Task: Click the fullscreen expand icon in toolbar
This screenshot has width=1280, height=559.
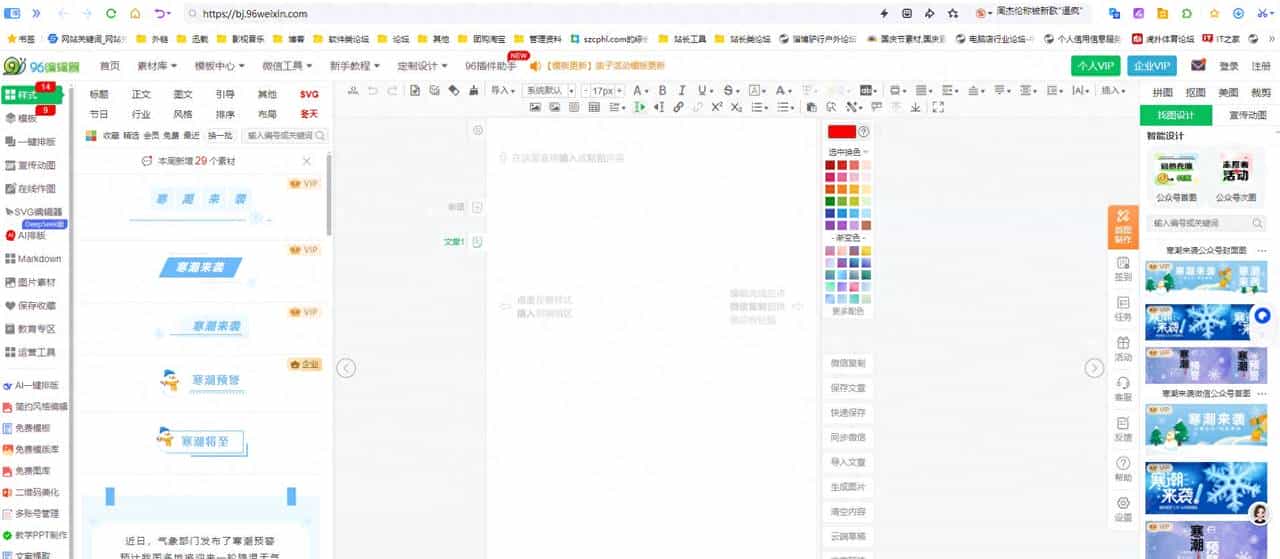Action: (x=938, y=107)
